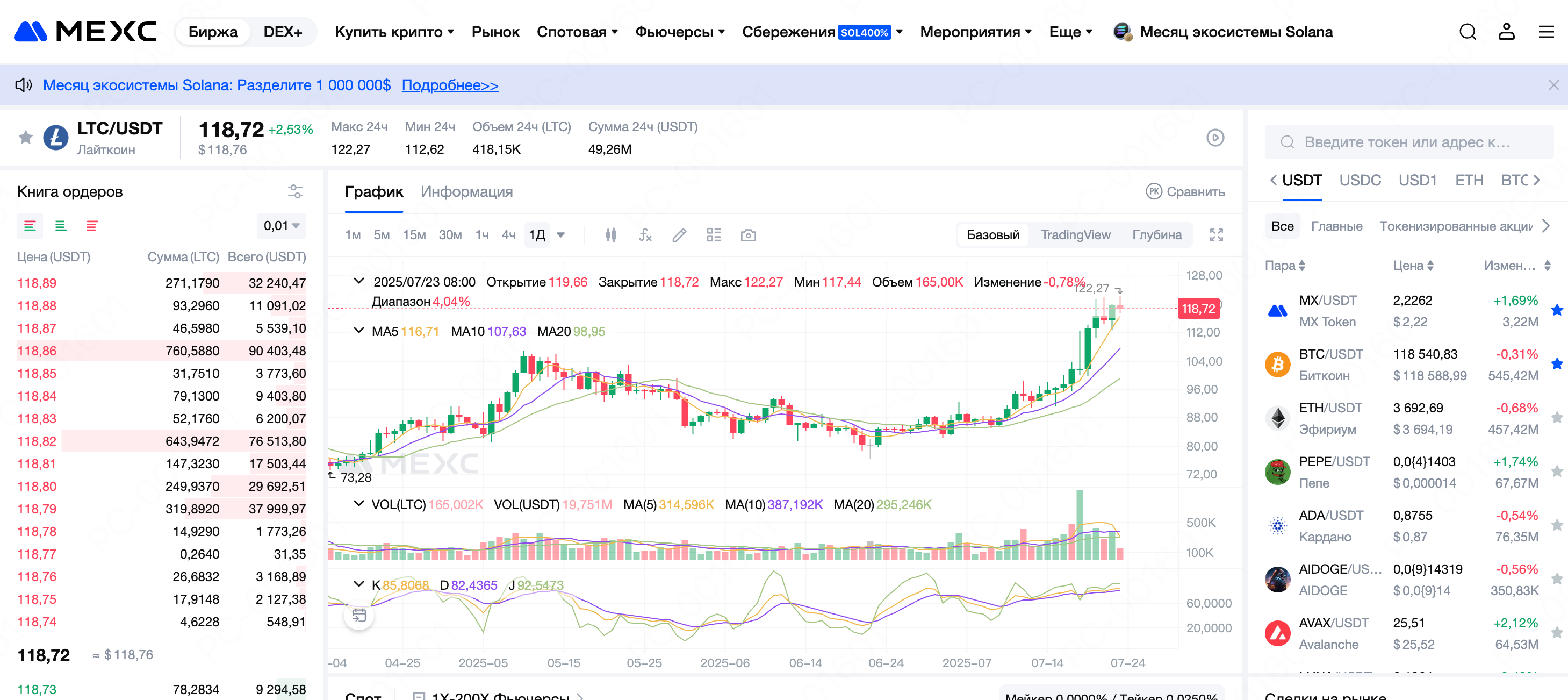This screenshot has height=700, width=1568.
Task: Show both bids and asks order book view
Action: pos(30,226)
